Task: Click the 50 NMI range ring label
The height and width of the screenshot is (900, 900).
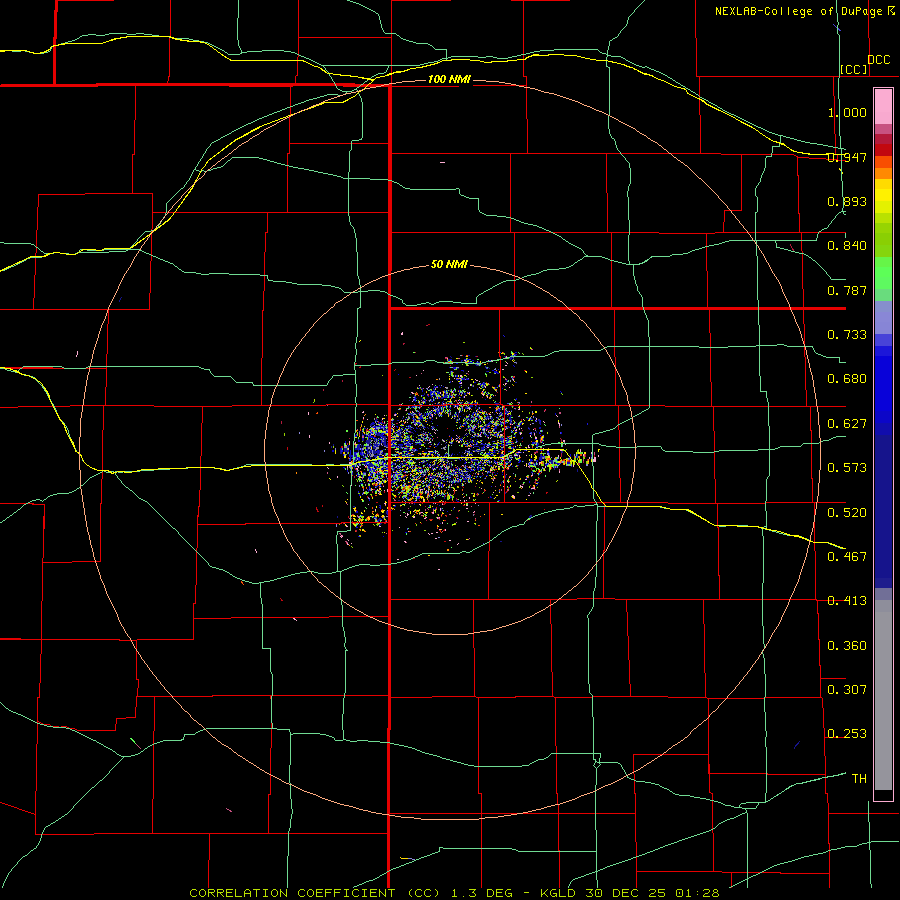Action: pyautogui.click(x=449, y=265)
